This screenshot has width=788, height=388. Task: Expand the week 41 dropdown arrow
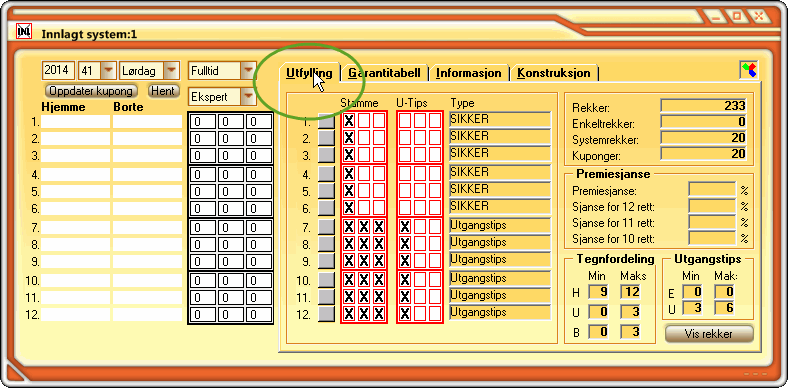coord(108,70)
